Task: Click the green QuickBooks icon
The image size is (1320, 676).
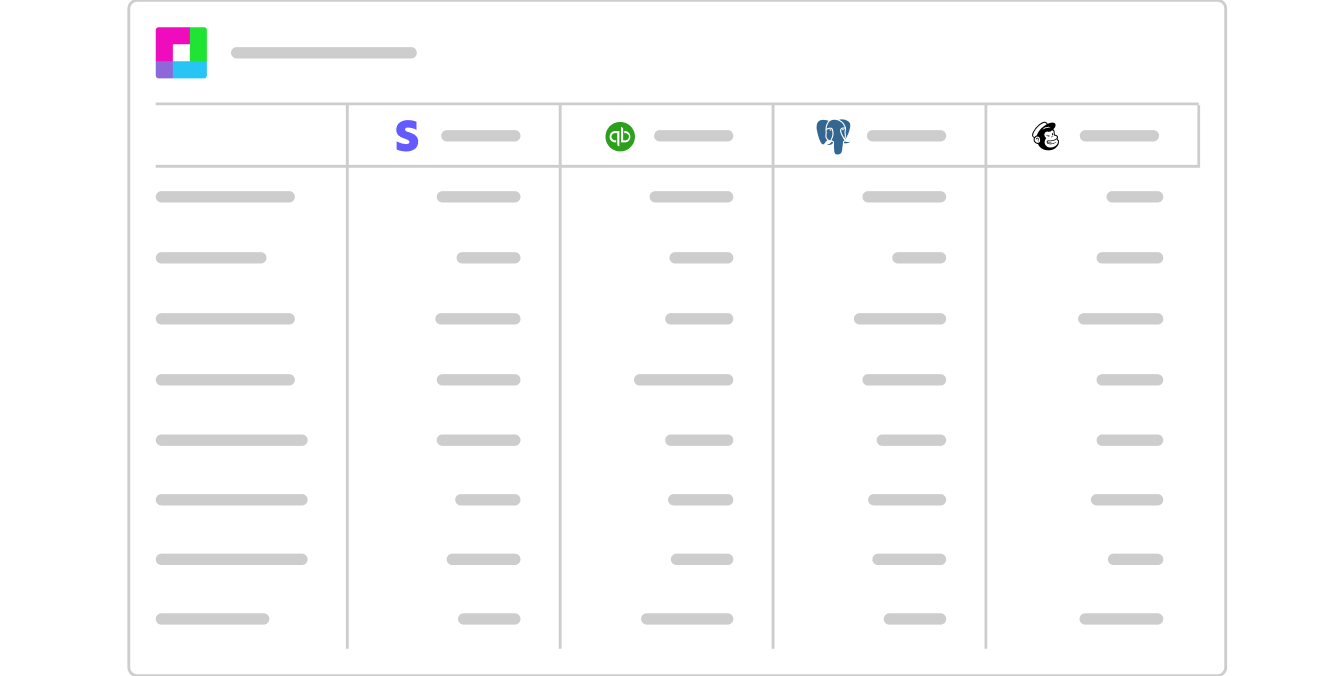Action: (620, 136)
